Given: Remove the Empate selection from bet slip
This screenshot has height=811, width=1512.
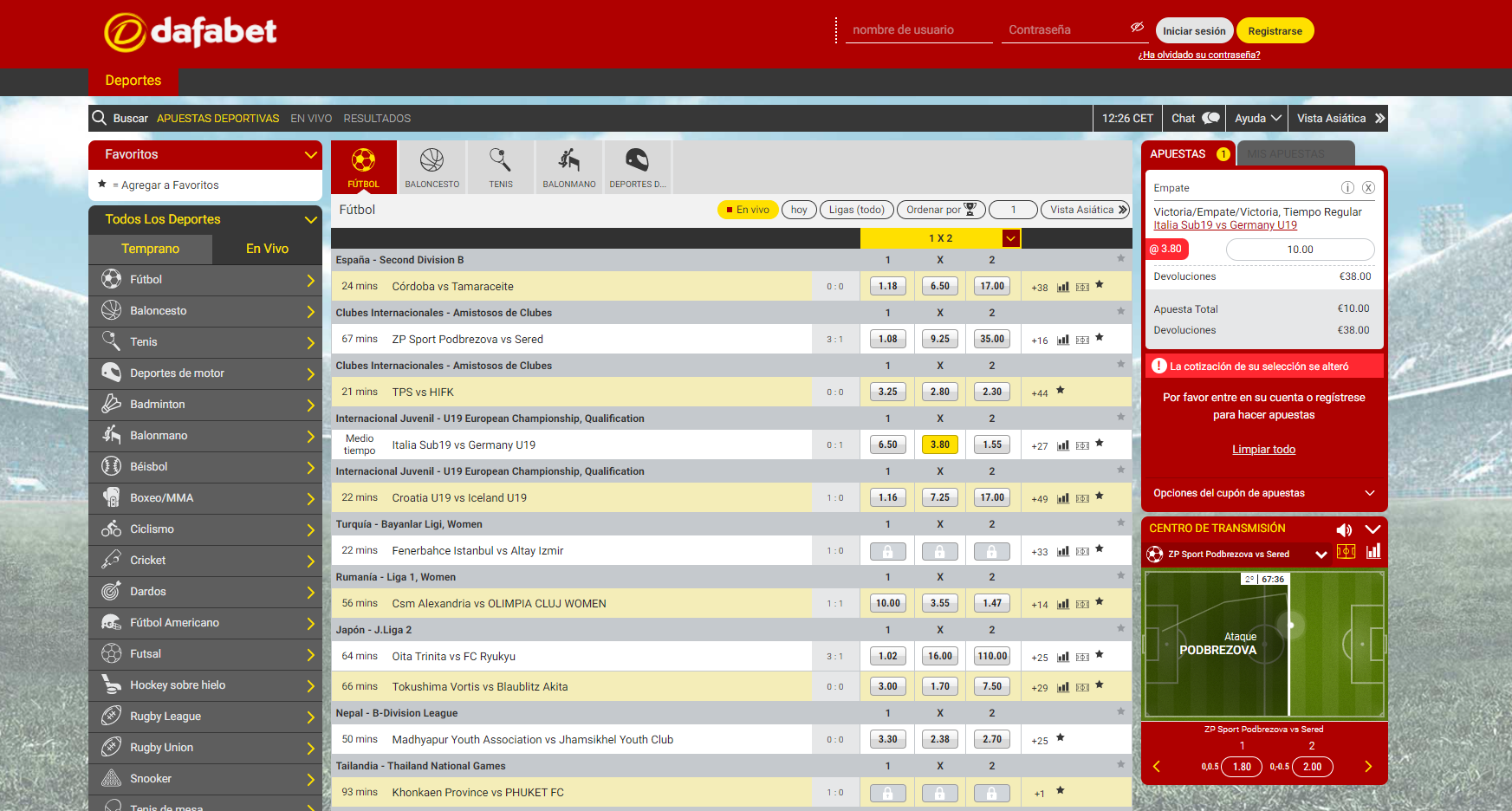Looking at the screenshot, I should 1368,188.
